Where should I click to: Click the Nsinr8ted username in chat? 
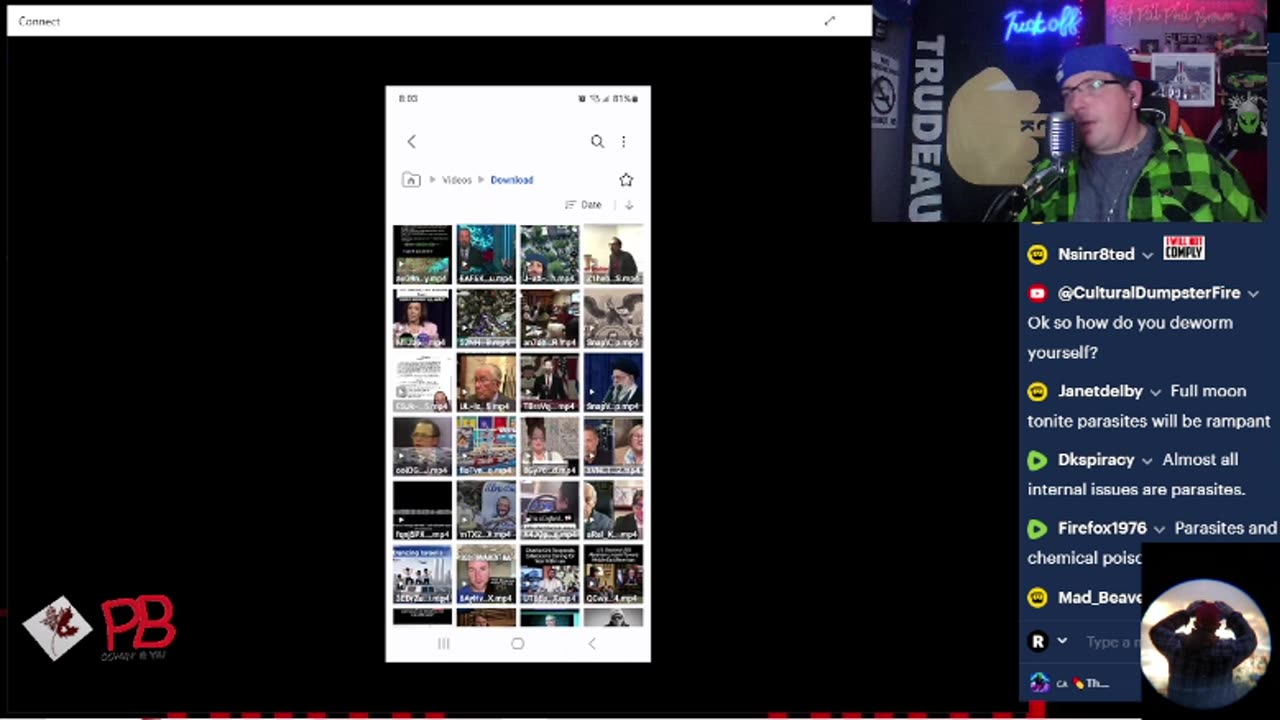pyautogui.click(x=1096, y=254)
